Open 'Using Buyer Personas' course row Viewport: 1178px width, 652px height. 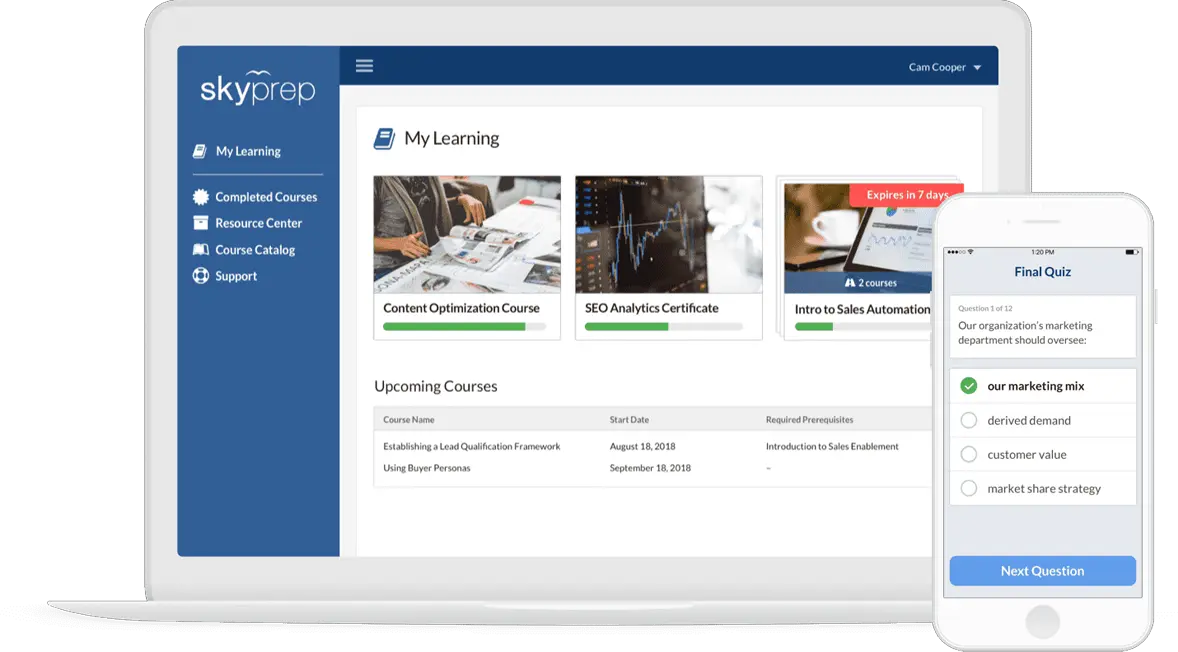(427, 468)
